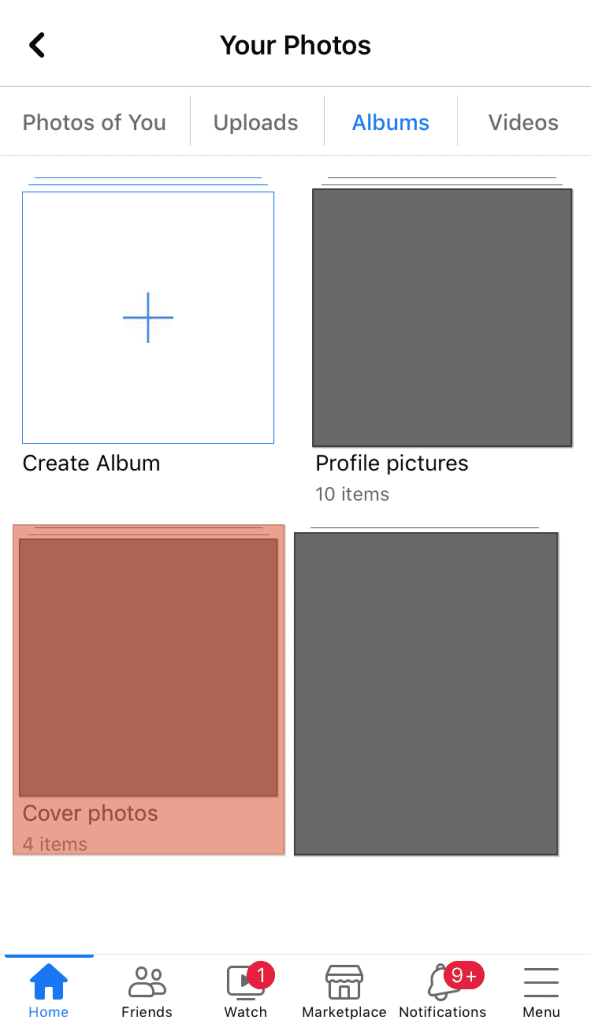Image resolution: width=591 pixels, height=1024 pixels.
Task: Tap the plus icon to create an album
Action: click(148, 318)
